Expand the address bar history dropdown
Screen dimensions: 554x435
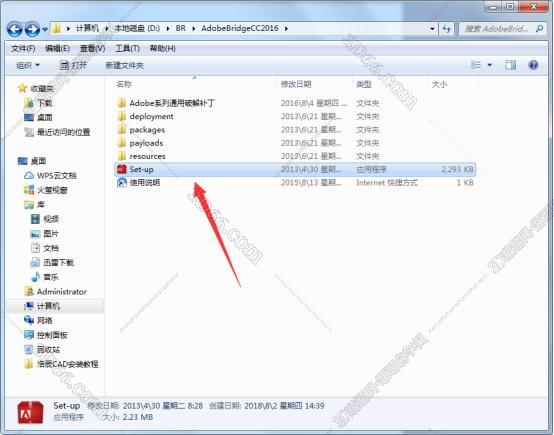point(432,29)
